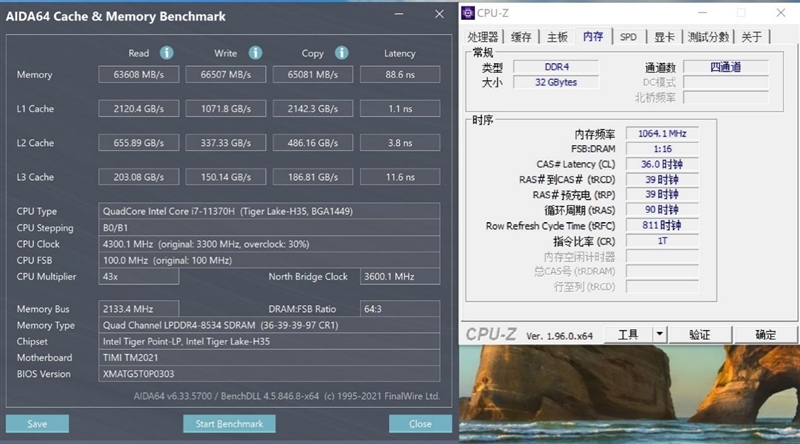800x444 pixels.
Task: Click the L2 Cache Copy value 486.16 GB/s
Action: coord(313,143)
